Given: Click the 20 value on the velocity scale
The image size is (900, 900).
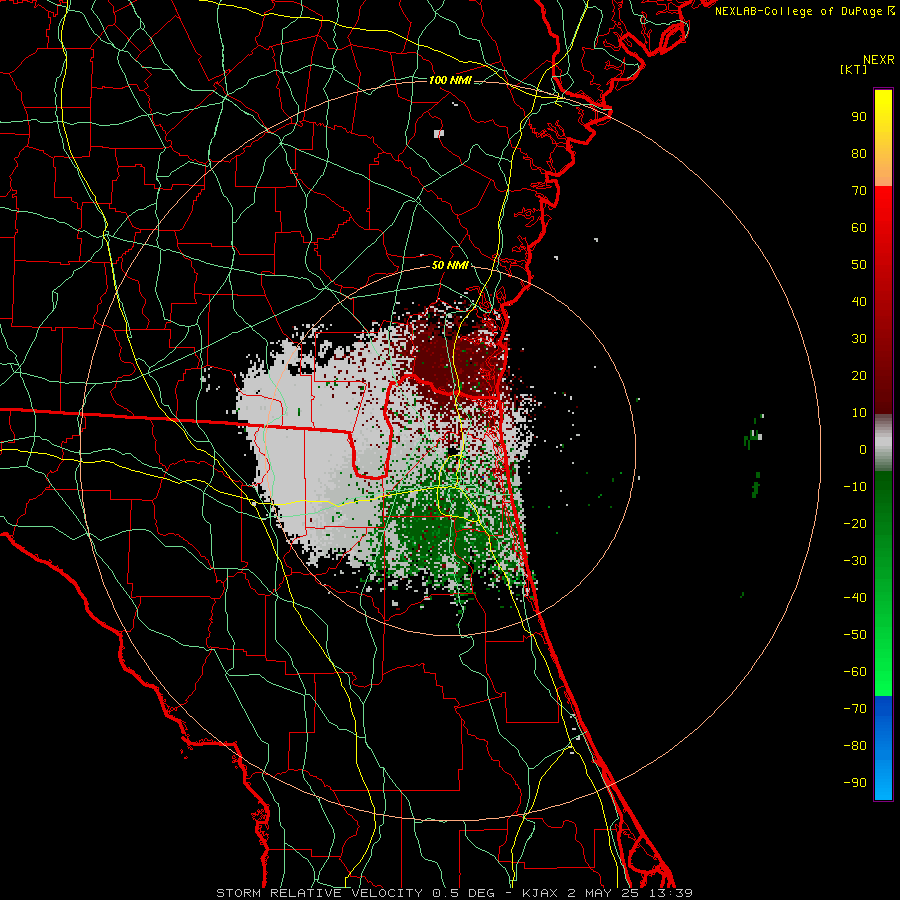Looking at the screenshot, I should tap(859, 375).
